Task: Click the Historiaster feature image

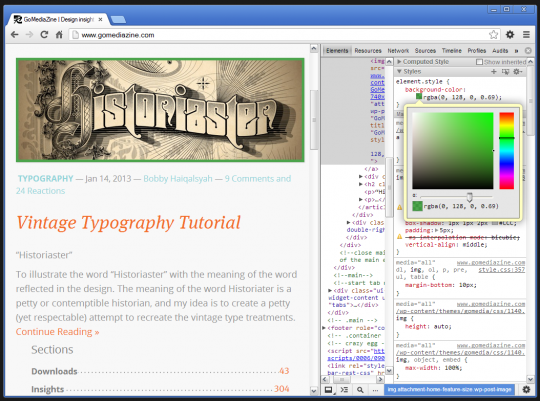Action: click(160, 110)
